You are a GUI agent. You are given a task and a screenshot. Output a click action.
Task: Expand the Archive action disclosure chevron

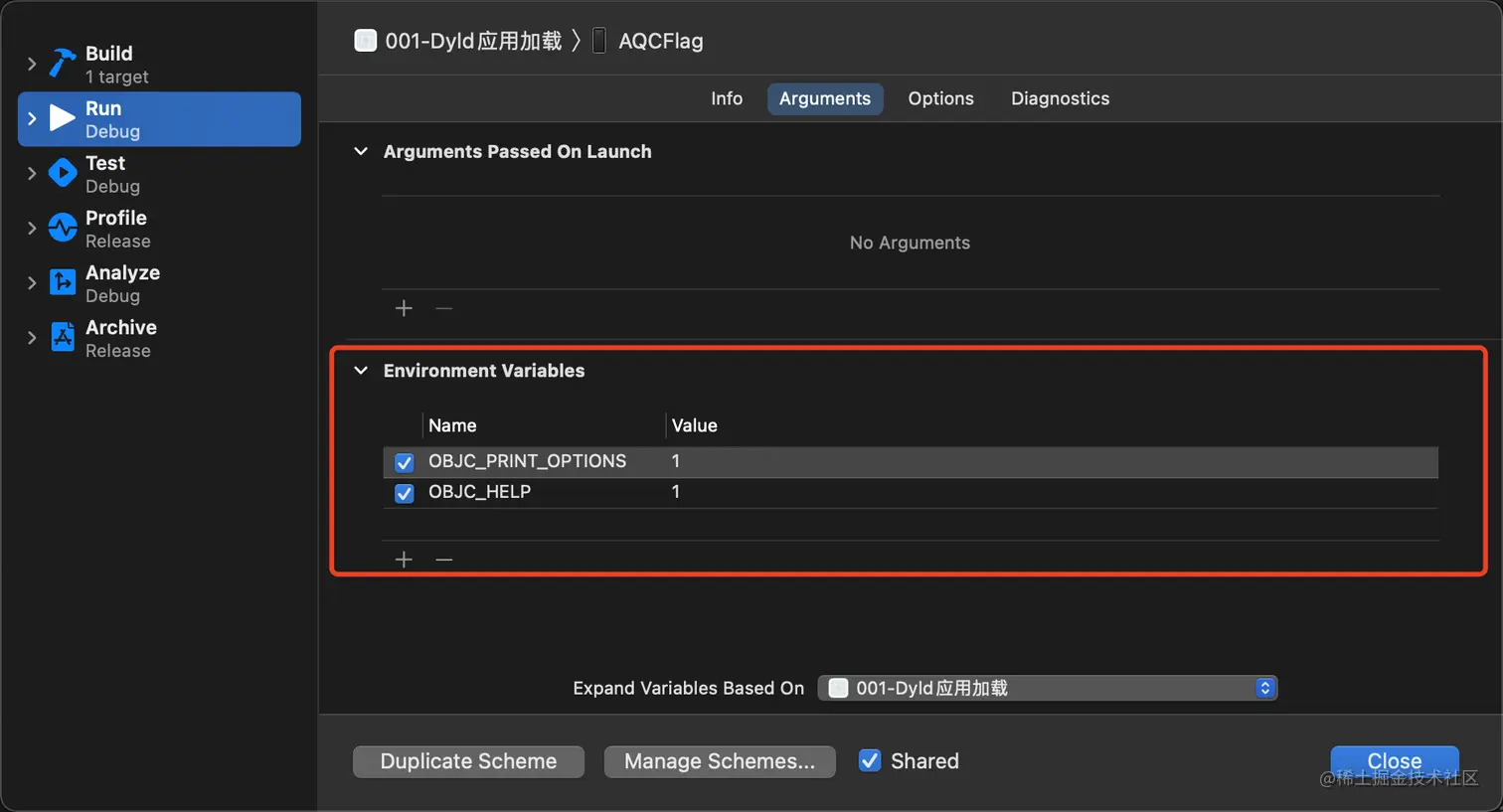(32, 337)
